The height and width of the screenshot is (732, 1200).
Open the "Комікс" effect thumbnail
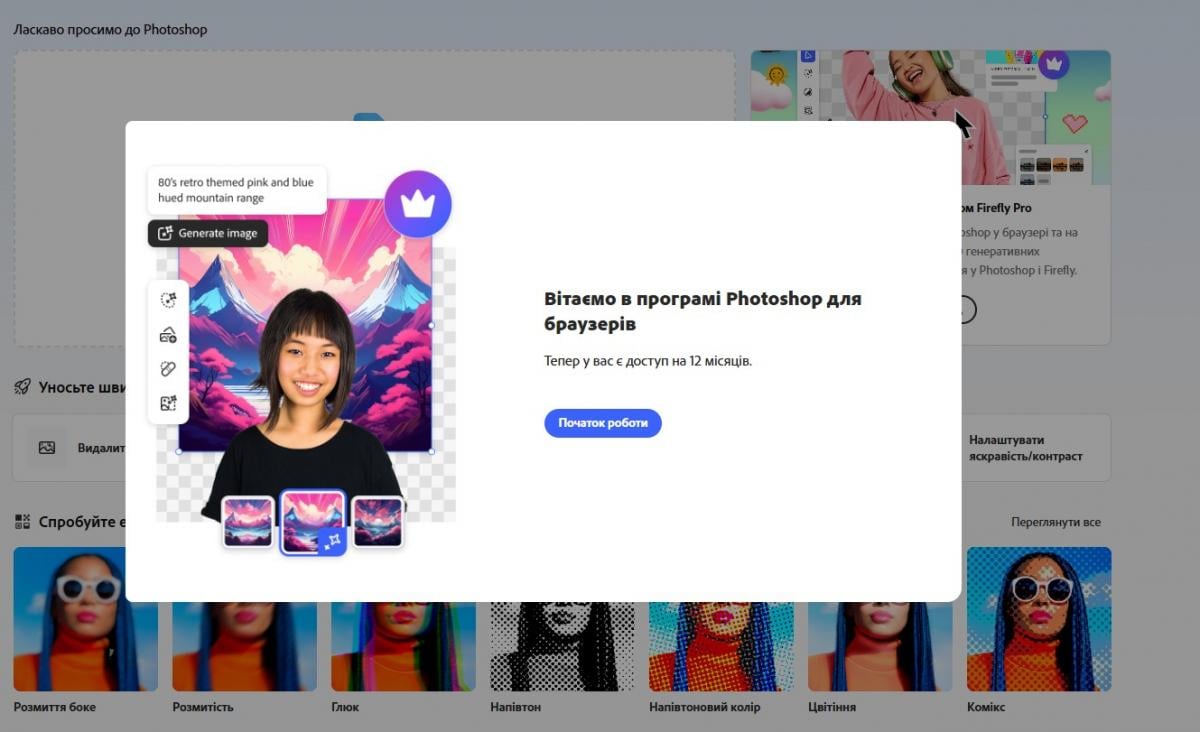[x=1038, y=618]
